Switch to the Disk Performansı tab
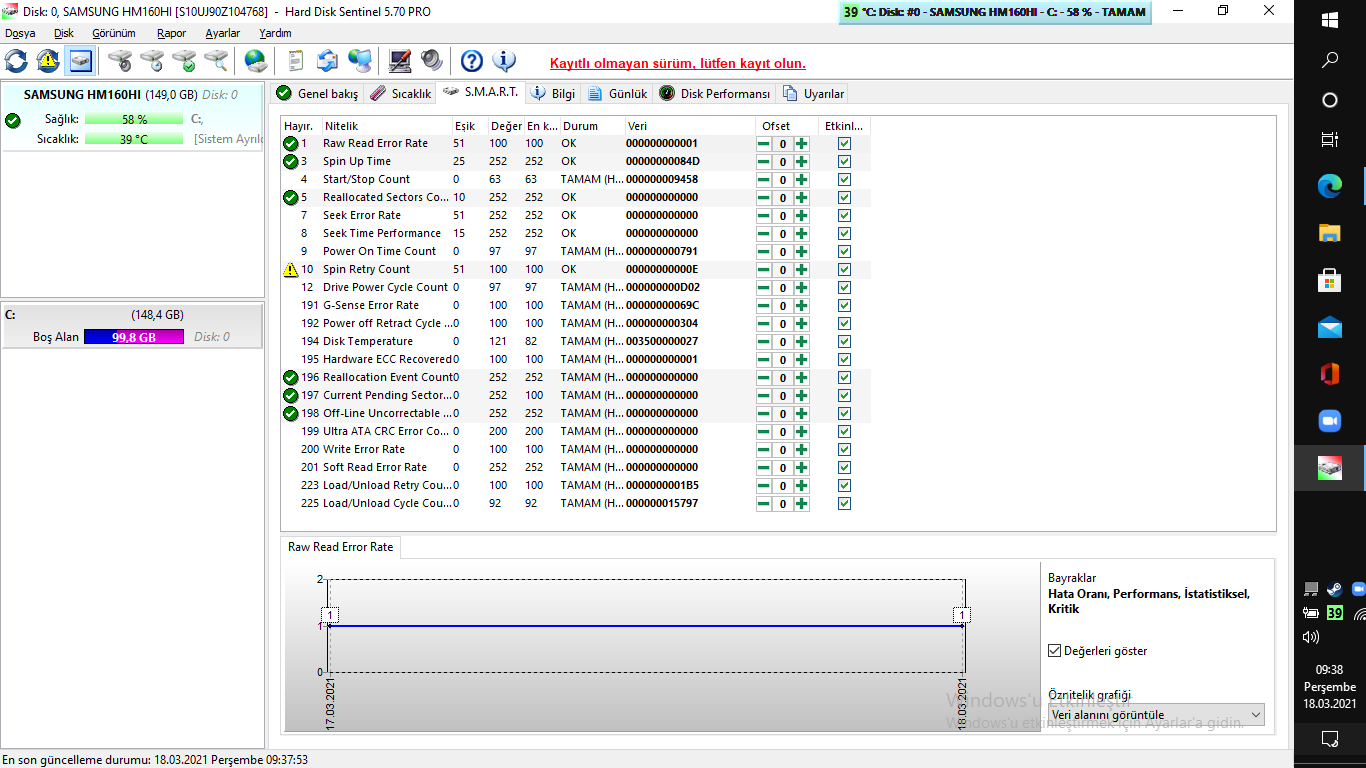 point(715,94)
